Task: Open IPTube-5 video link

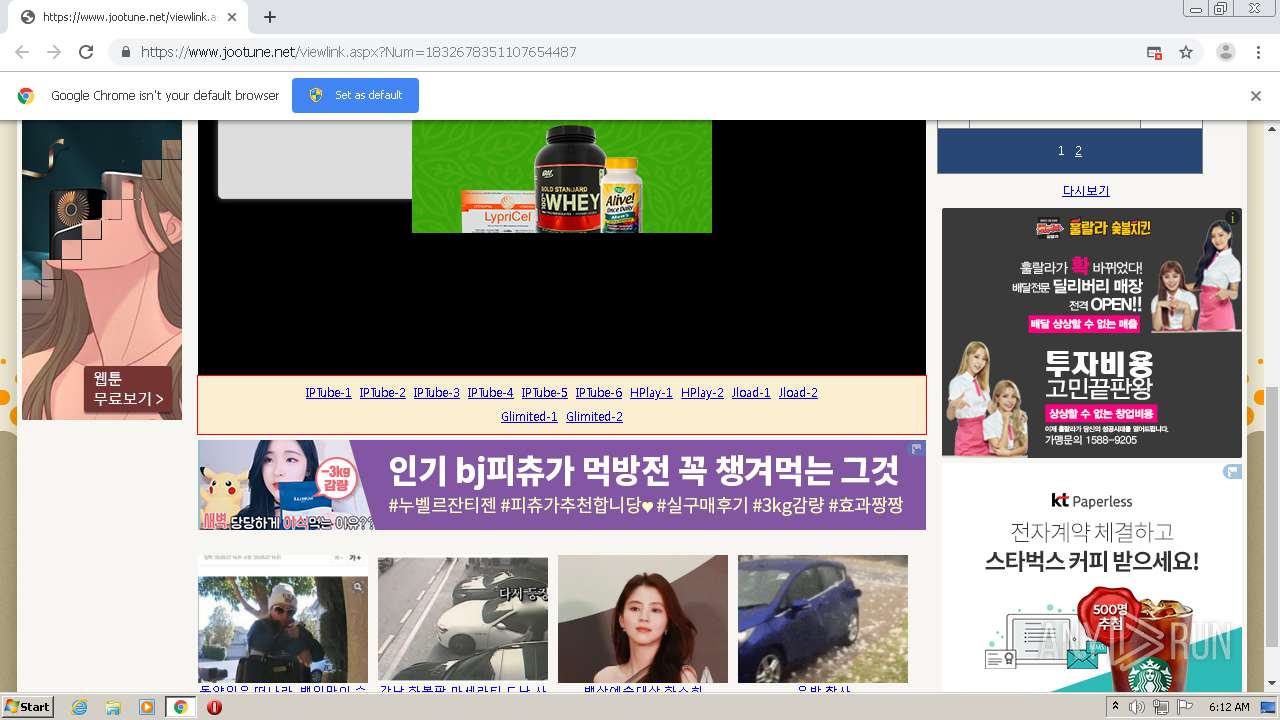Action: [x=544, y=393]
